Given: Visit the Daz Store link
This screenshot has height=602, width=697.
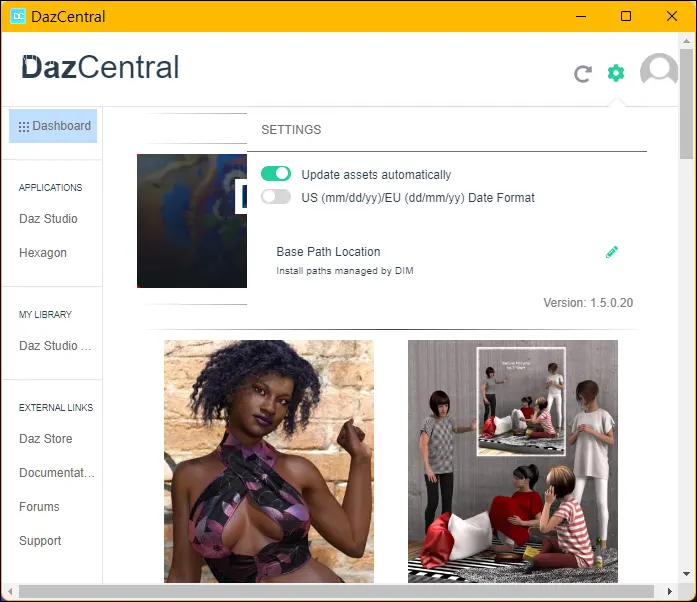Looking at the screenshot, I should click(x=45, y=439).
